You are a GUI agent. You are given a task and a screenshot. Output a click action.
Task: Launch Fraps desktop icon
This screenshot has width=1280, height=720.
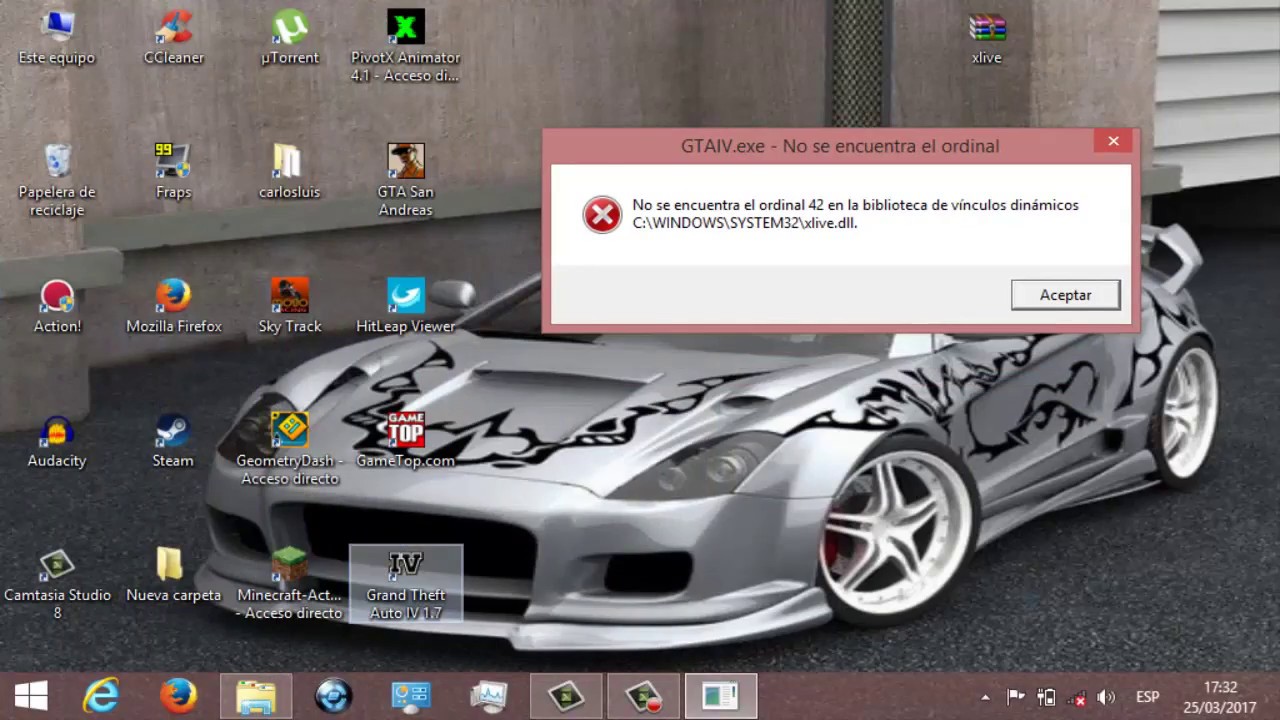point(173,171)
